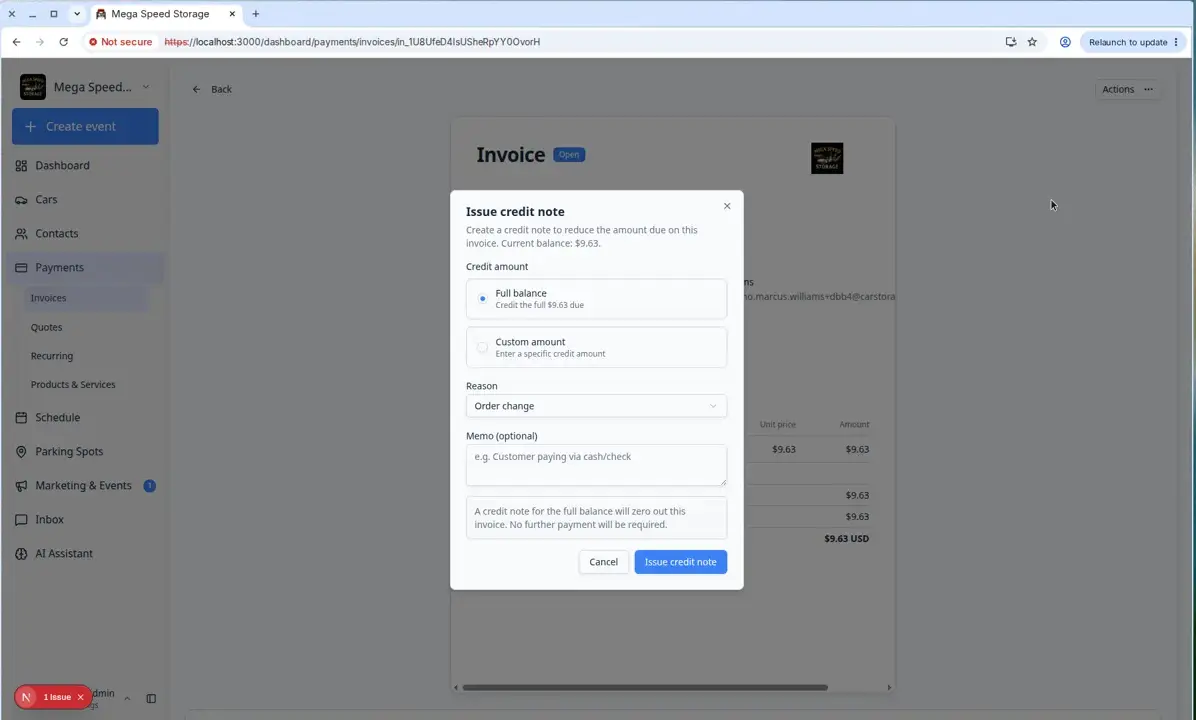Open the Reason dropdown showing Order change

[596, 406]
